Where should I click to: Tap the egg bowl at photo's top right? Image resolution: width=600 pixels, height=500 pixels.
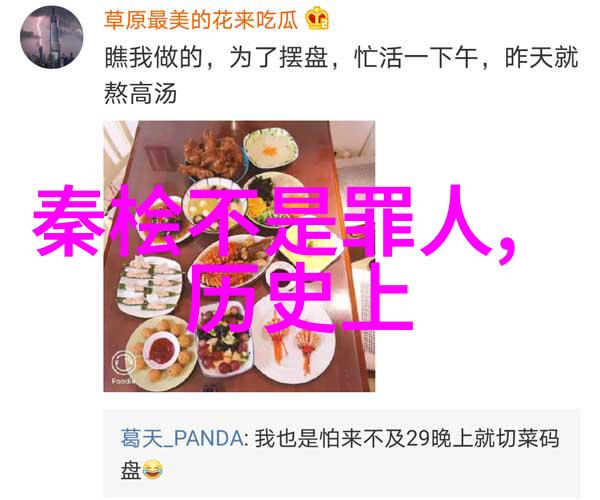(x=271, y=148)
